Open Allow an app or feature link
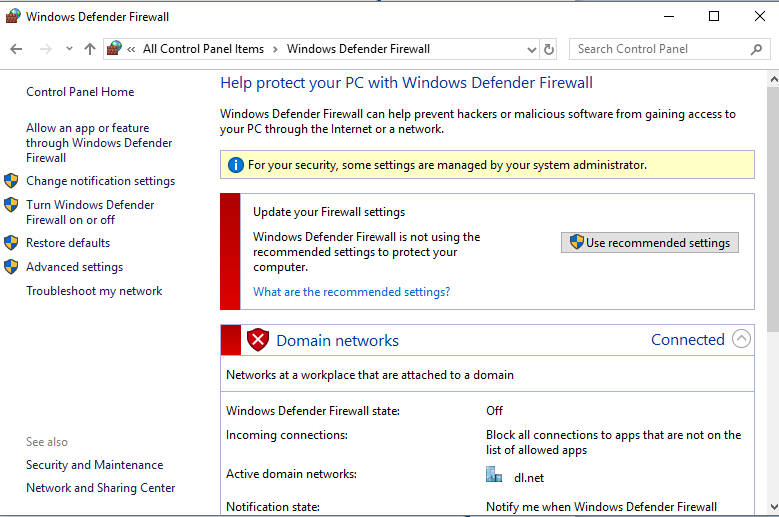The width and height of the screenshot is (779, 517). pos(99,143)
